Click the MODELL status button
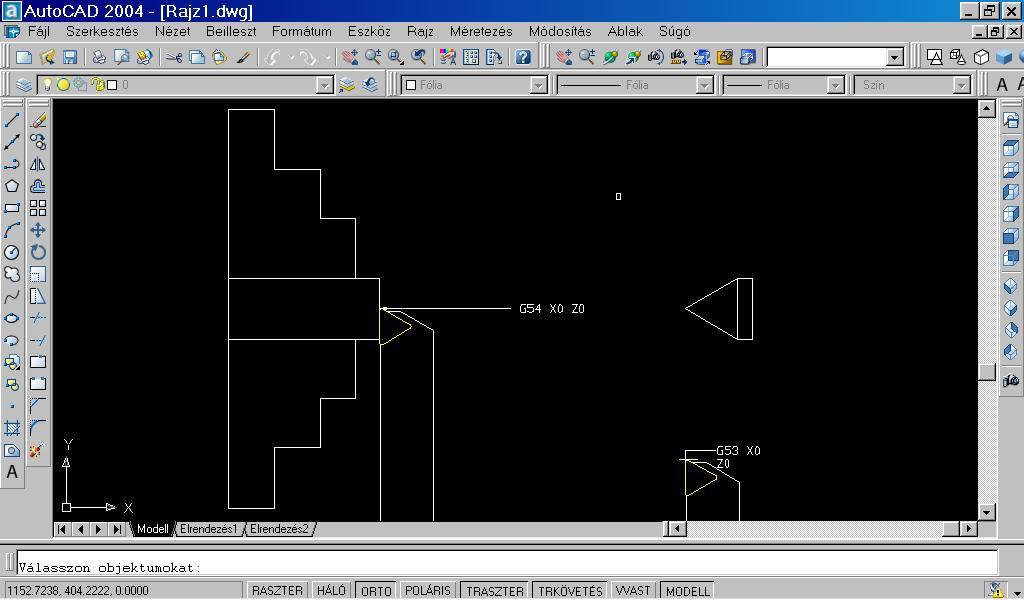 (x=687, y=591)
